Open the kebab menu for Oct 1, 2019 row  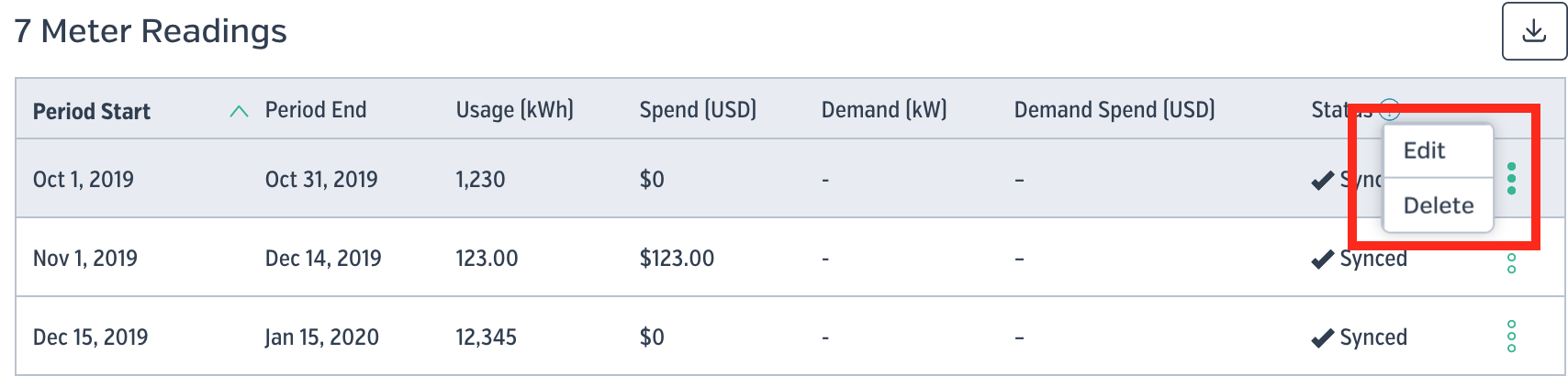pos(1511,178)
